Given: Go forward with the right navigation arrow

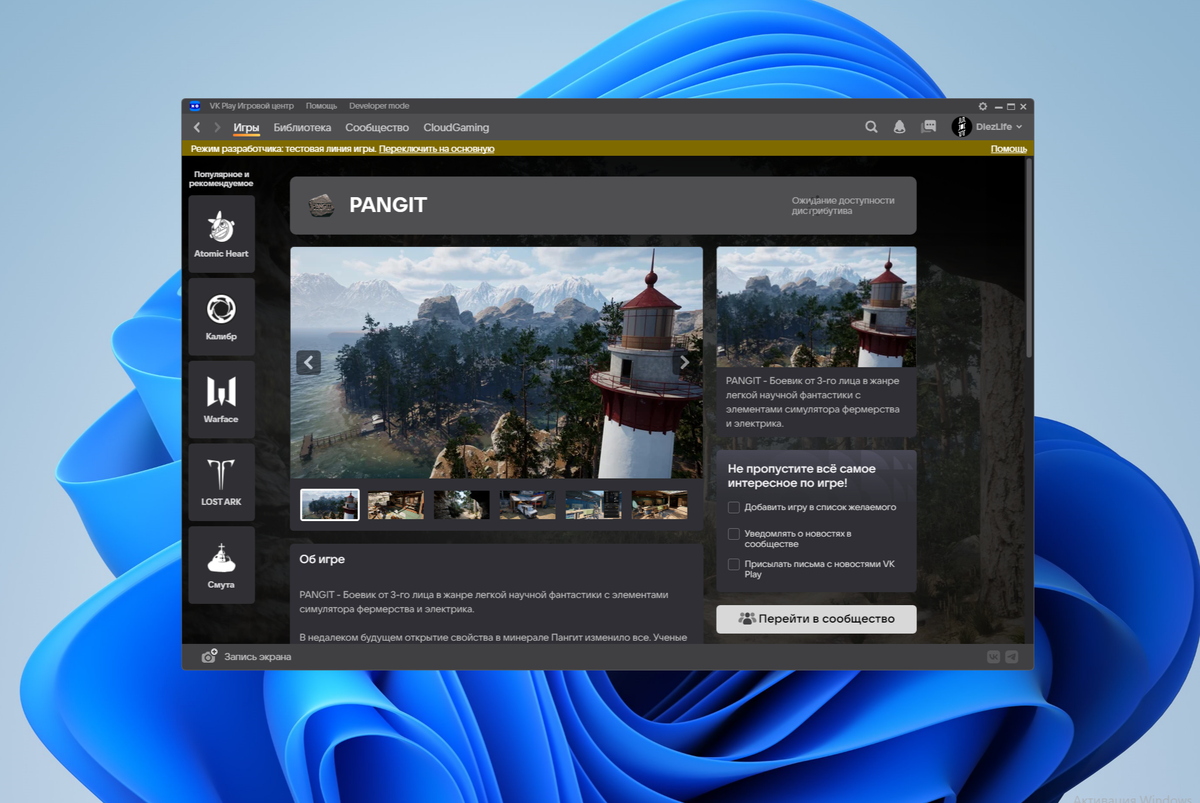Looking at the screenshot, I should tap(217, 127).
